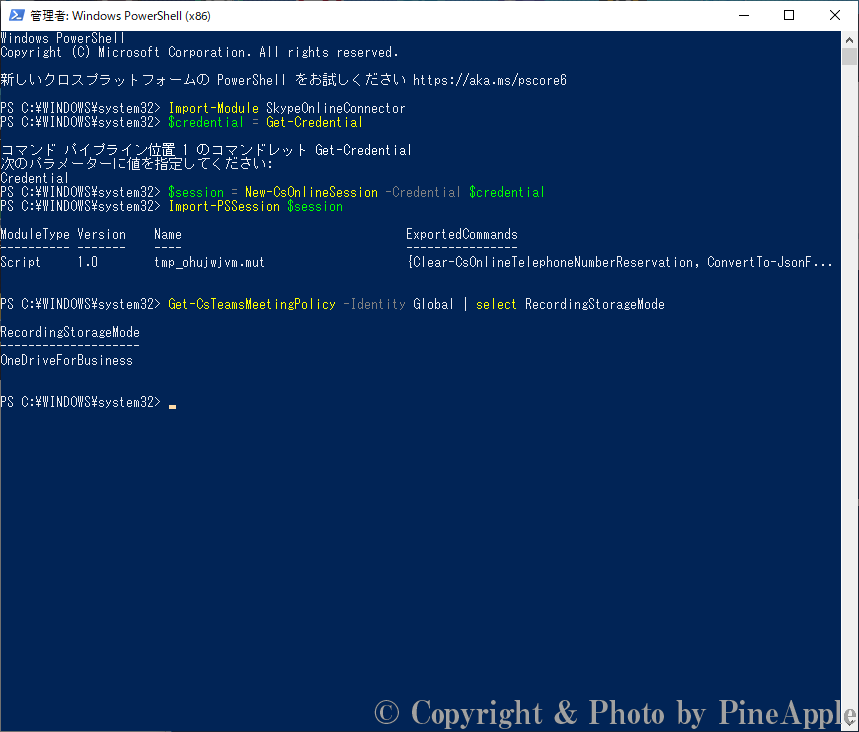Click the Get-CsTeamsMeetingPolicy command text
The image size is (859, 732).
[x=251, y=304]
